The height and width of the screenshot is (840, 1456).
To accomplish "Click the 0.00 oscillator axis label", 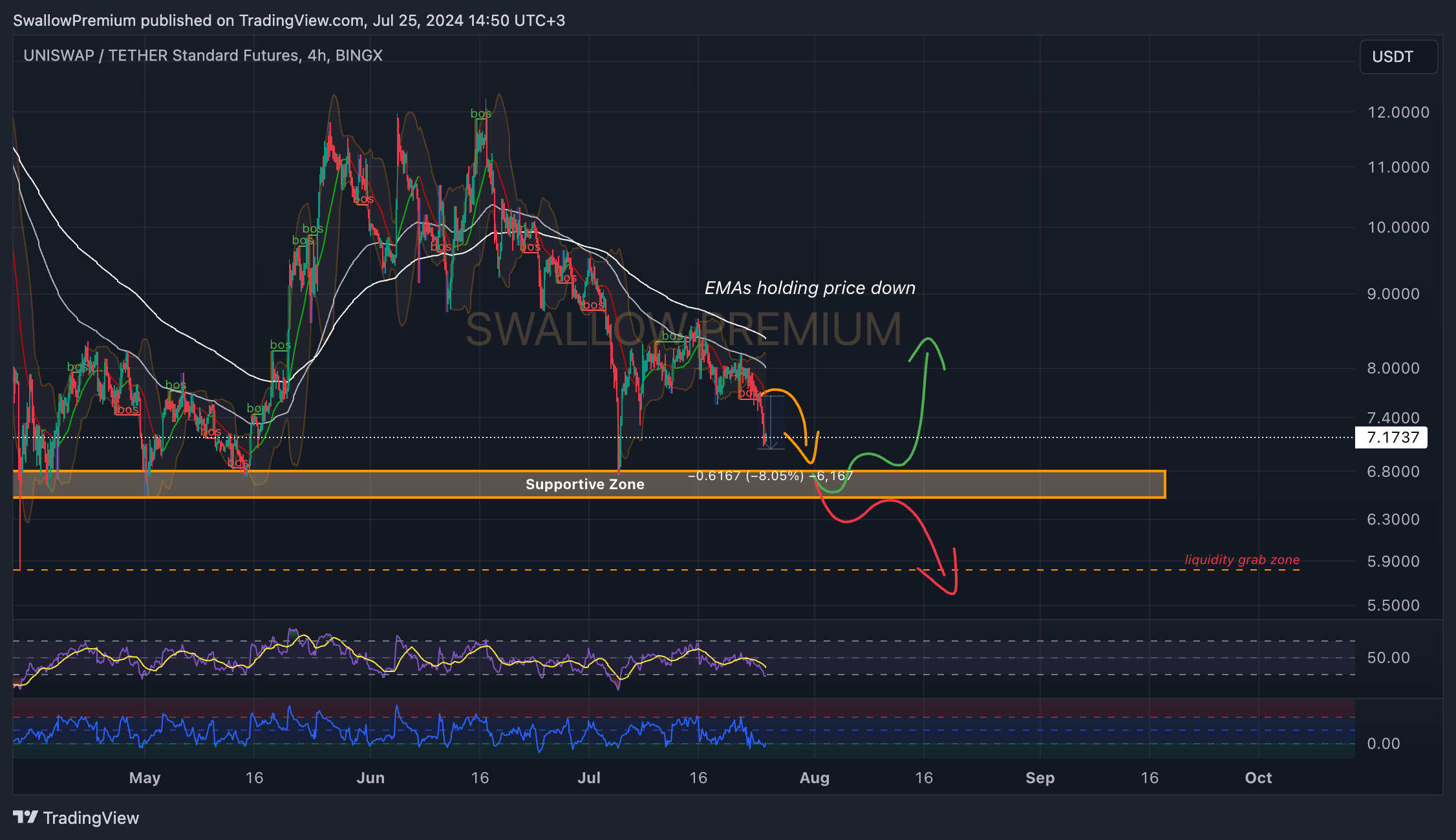I will tap(1384, 744).
